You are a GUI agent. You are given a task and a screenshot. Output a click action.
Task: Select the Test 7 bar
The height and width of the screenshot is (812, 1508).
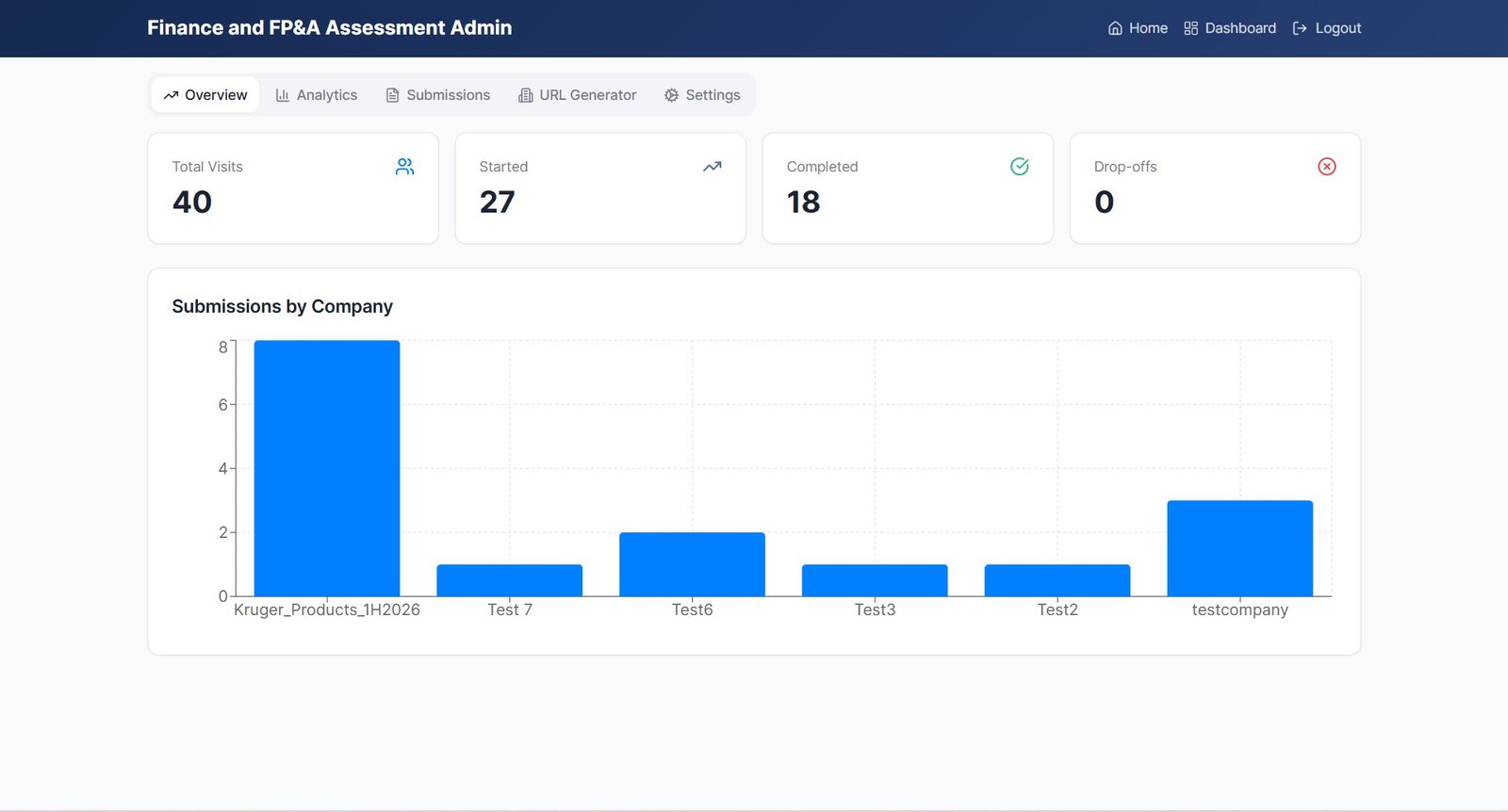510,580
